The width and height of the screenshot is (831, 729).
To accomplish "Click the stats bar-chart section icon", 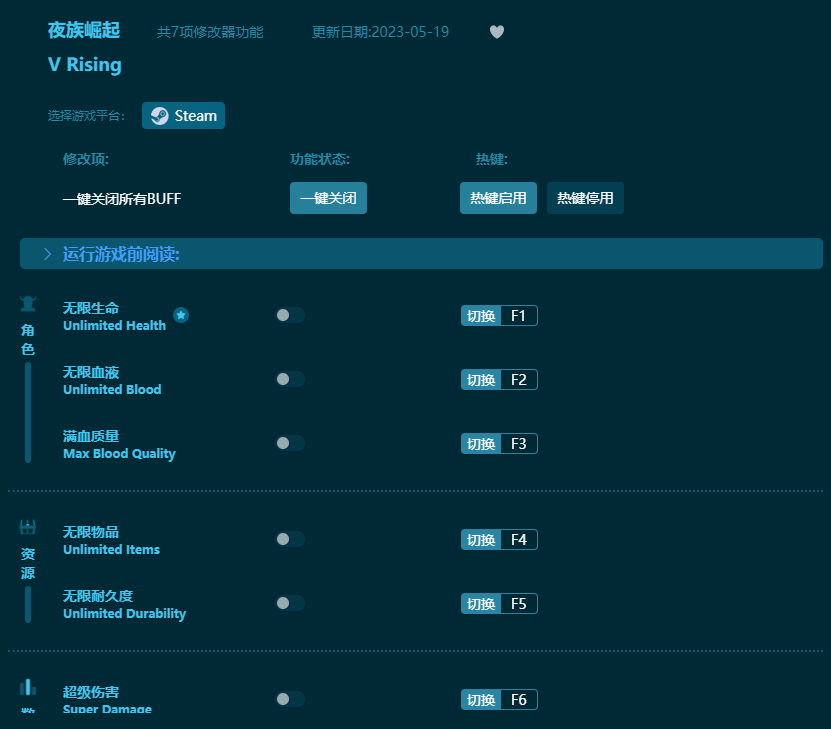I will 28,687.
